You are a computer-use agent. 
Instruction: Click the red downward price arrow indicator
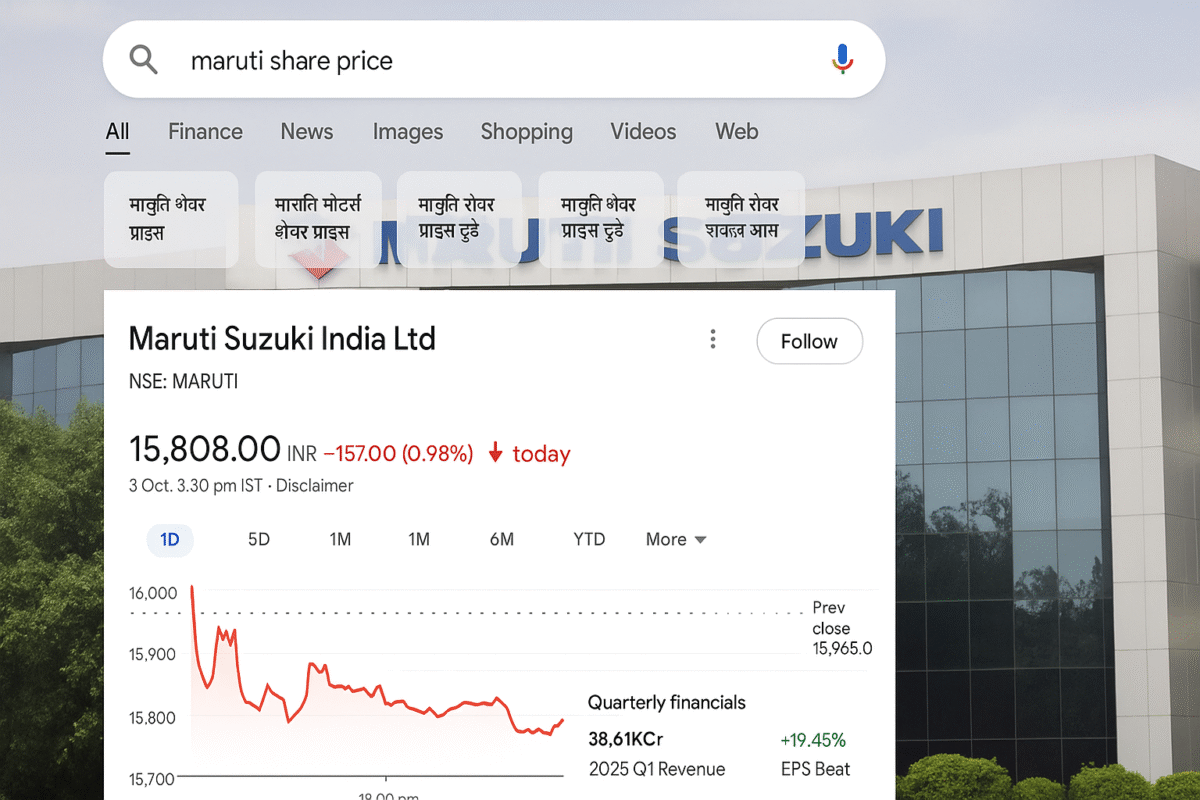point(495,453)
